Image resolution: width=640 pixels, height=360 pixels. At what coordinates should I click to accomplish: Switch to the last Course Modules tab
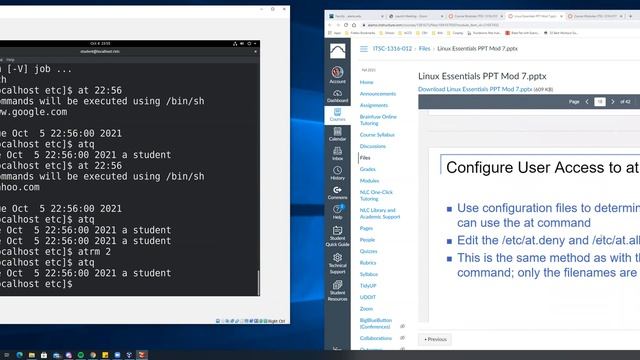(596, 16)
